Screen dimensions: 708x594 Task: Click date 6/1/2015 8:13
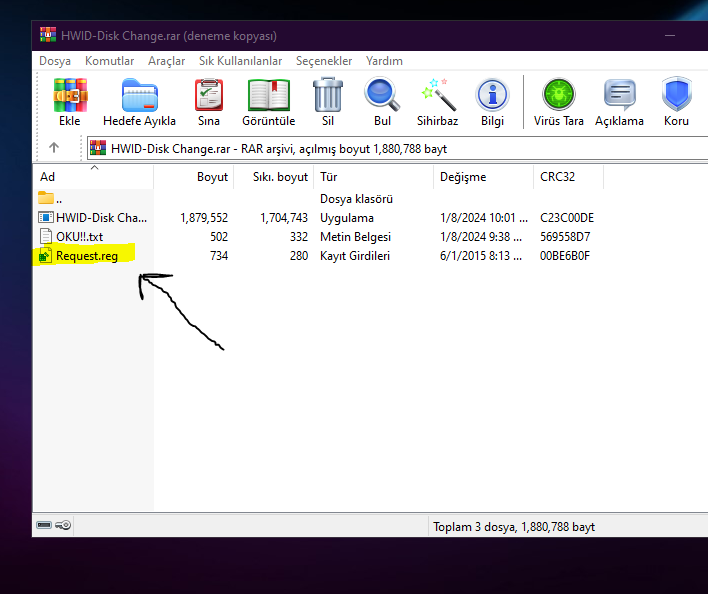point(481,256)
